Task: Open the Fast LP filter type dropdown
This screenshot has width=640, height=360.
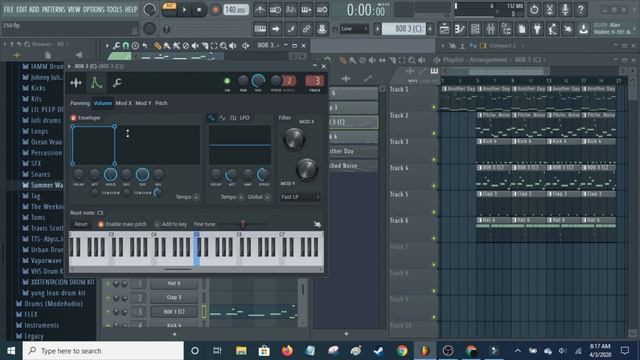Action: coord(300,197)
